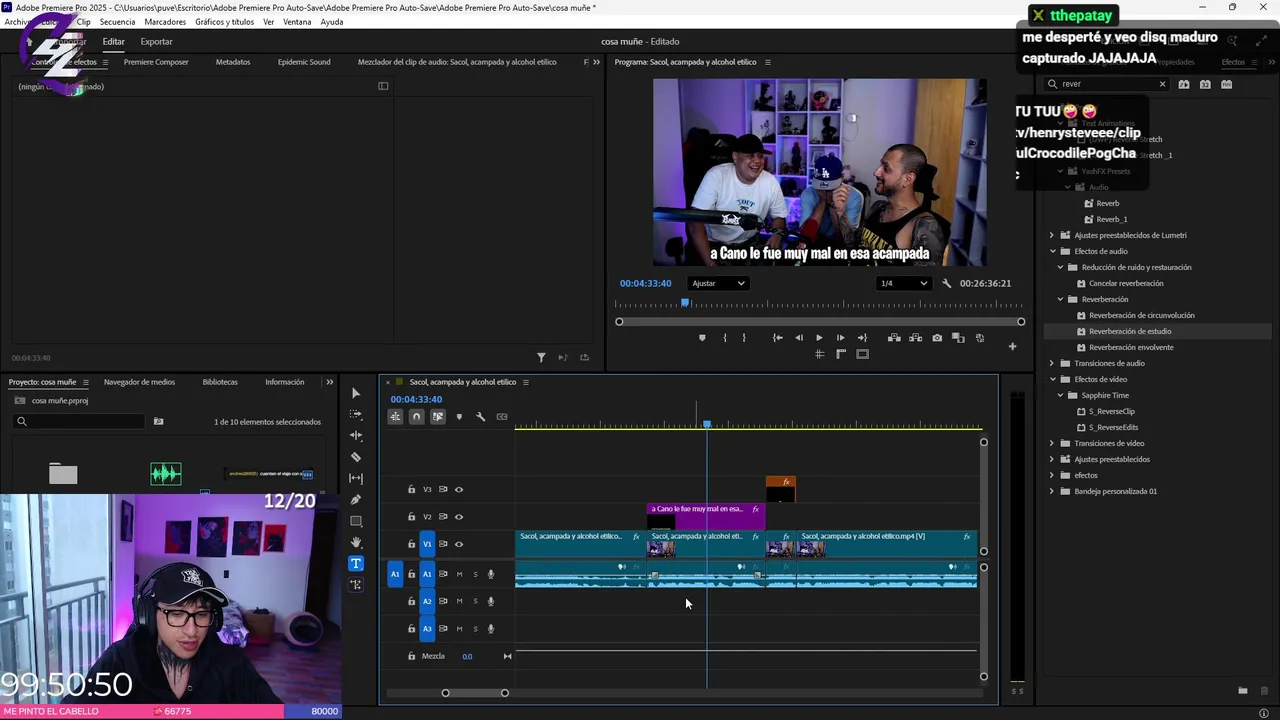Toggle V3 track output eye
1280x720 pixels.
459,490
